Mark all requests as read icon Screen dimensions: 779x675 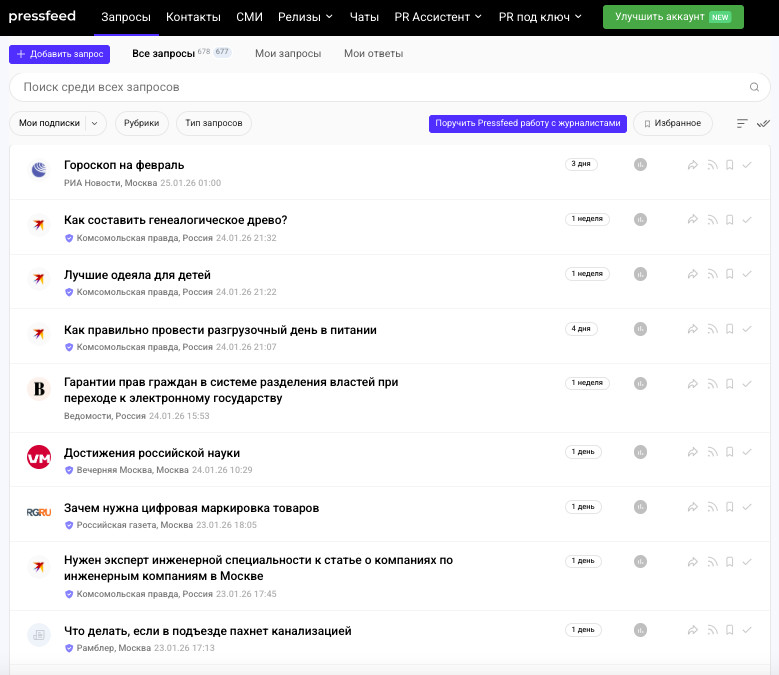click(x=763, y=124)
